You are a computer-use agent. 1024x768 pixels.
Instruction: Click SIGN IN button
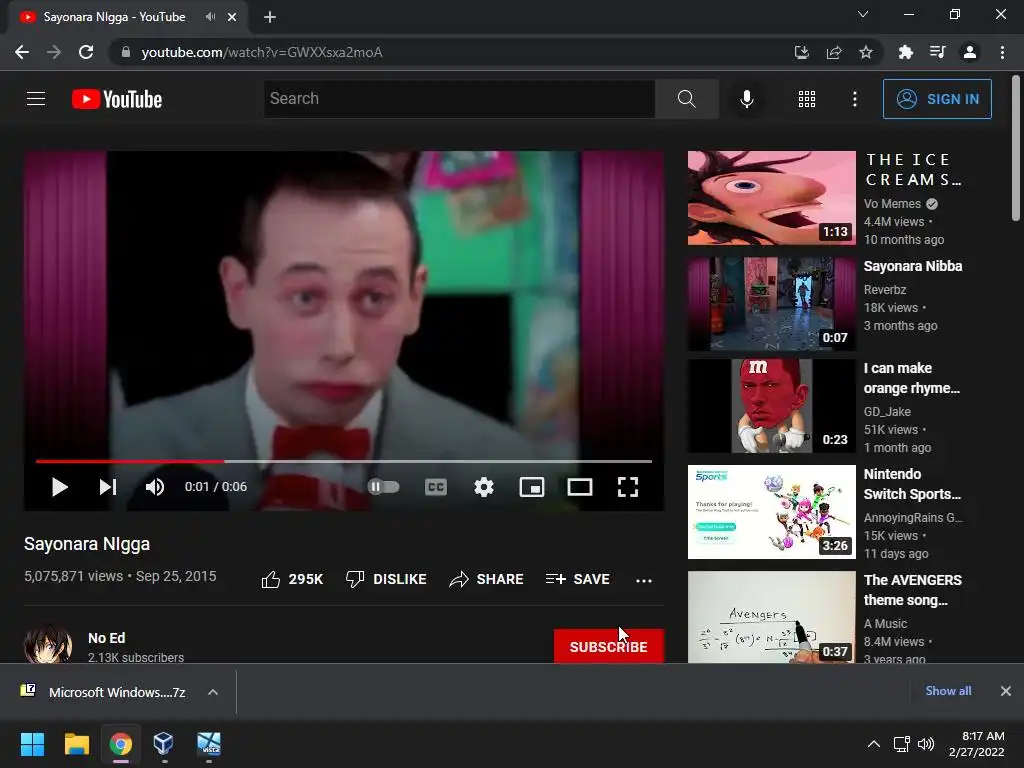click(937, 99)
